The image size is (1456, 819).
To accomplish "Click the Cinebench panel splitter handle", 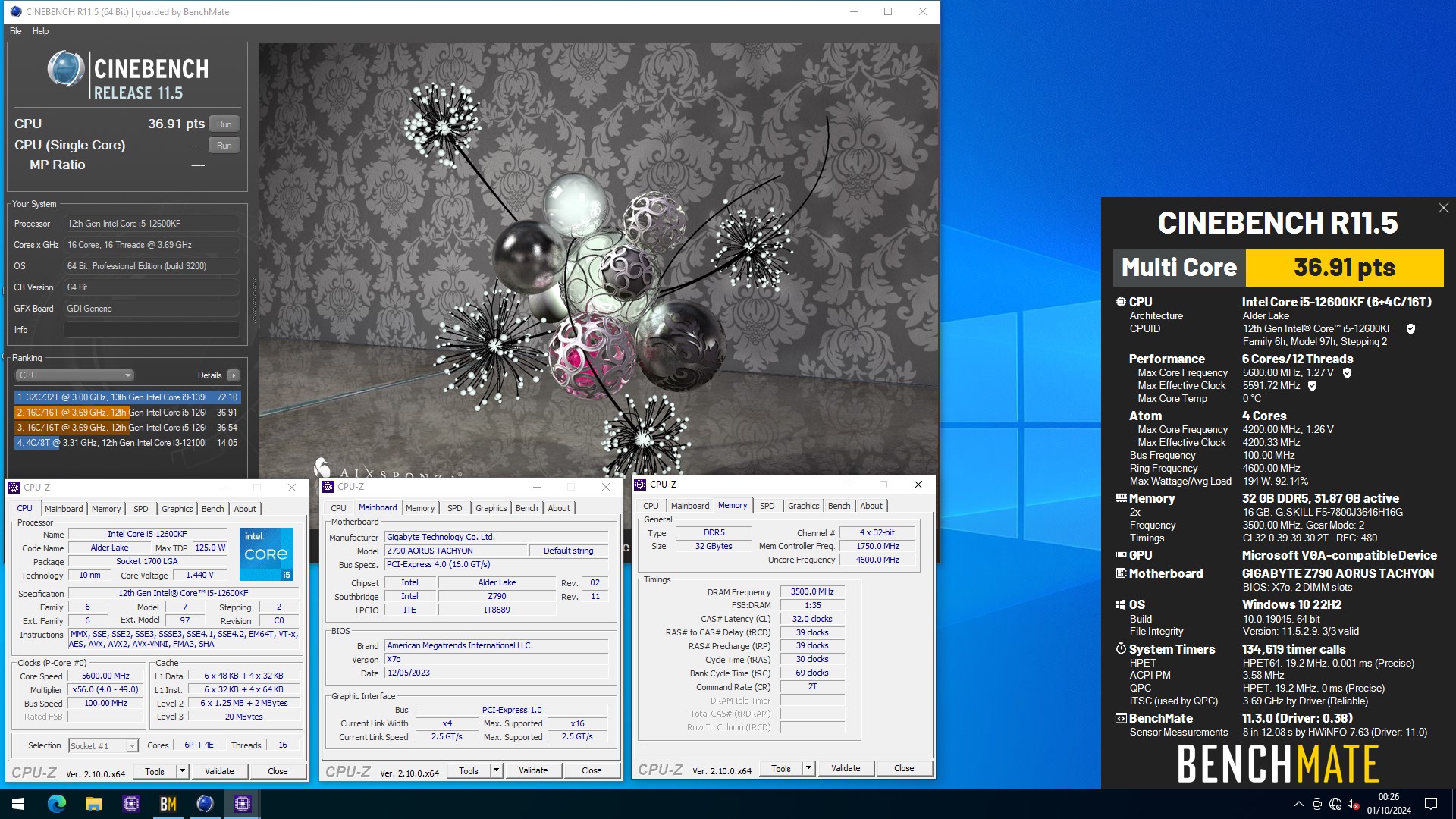I will click(x=253, y=300).
